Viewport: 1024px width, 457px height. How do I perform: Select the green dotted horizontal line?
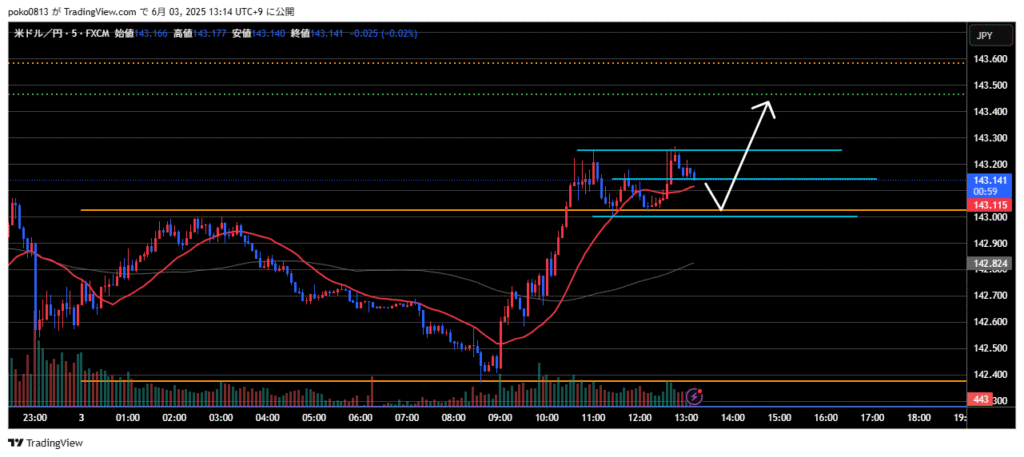click(x=400, y=94)
